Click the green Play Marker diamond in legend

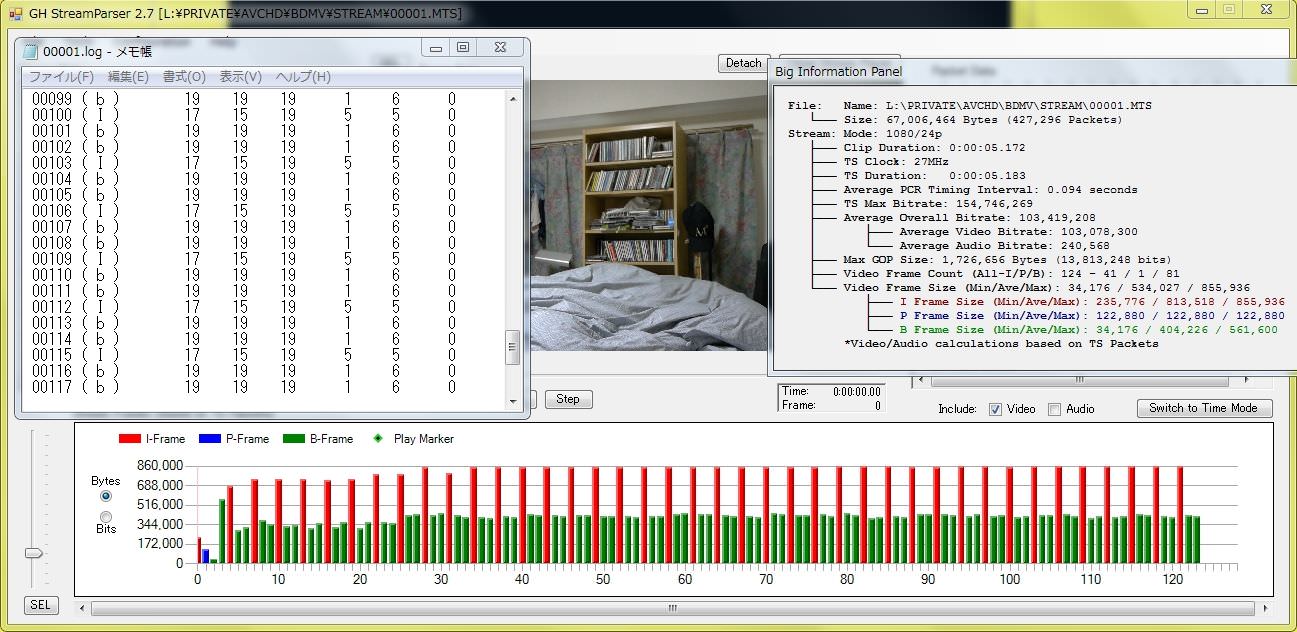(x=378, y=439)
